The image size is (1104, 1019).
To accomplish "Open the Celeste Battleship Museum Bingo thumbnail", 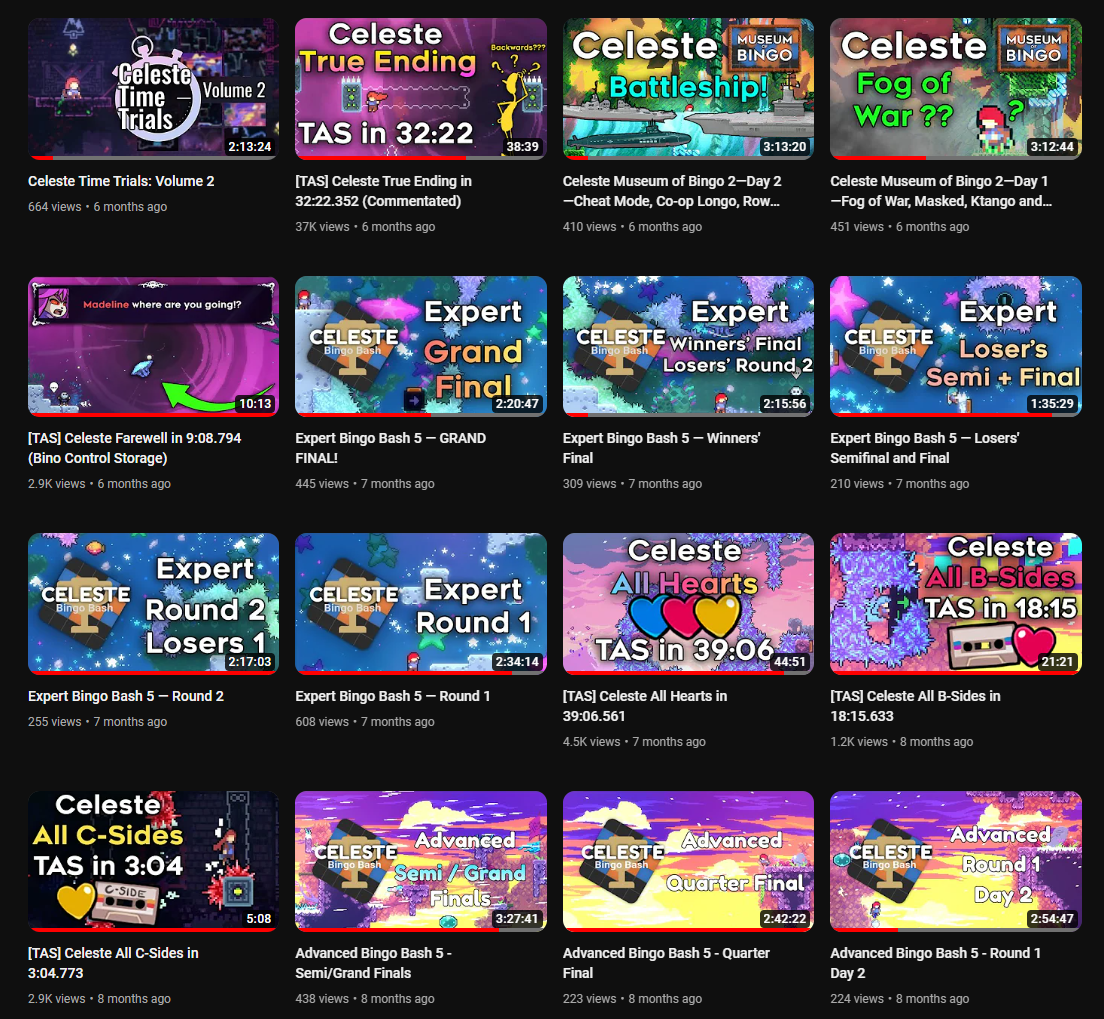I will [x=688, y=89].
